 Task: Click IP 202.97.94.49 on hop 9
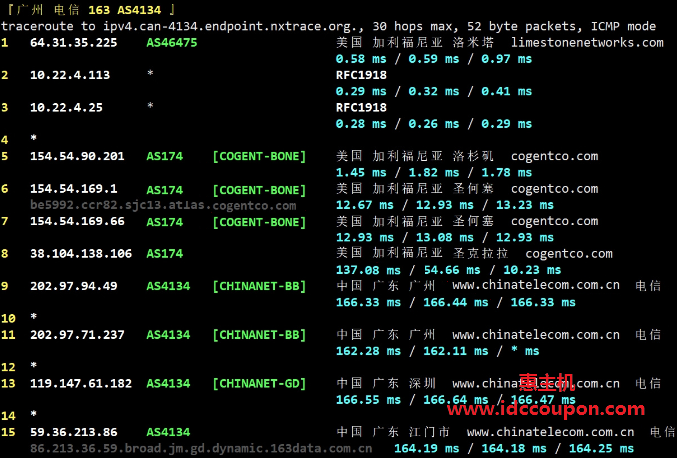73,286
